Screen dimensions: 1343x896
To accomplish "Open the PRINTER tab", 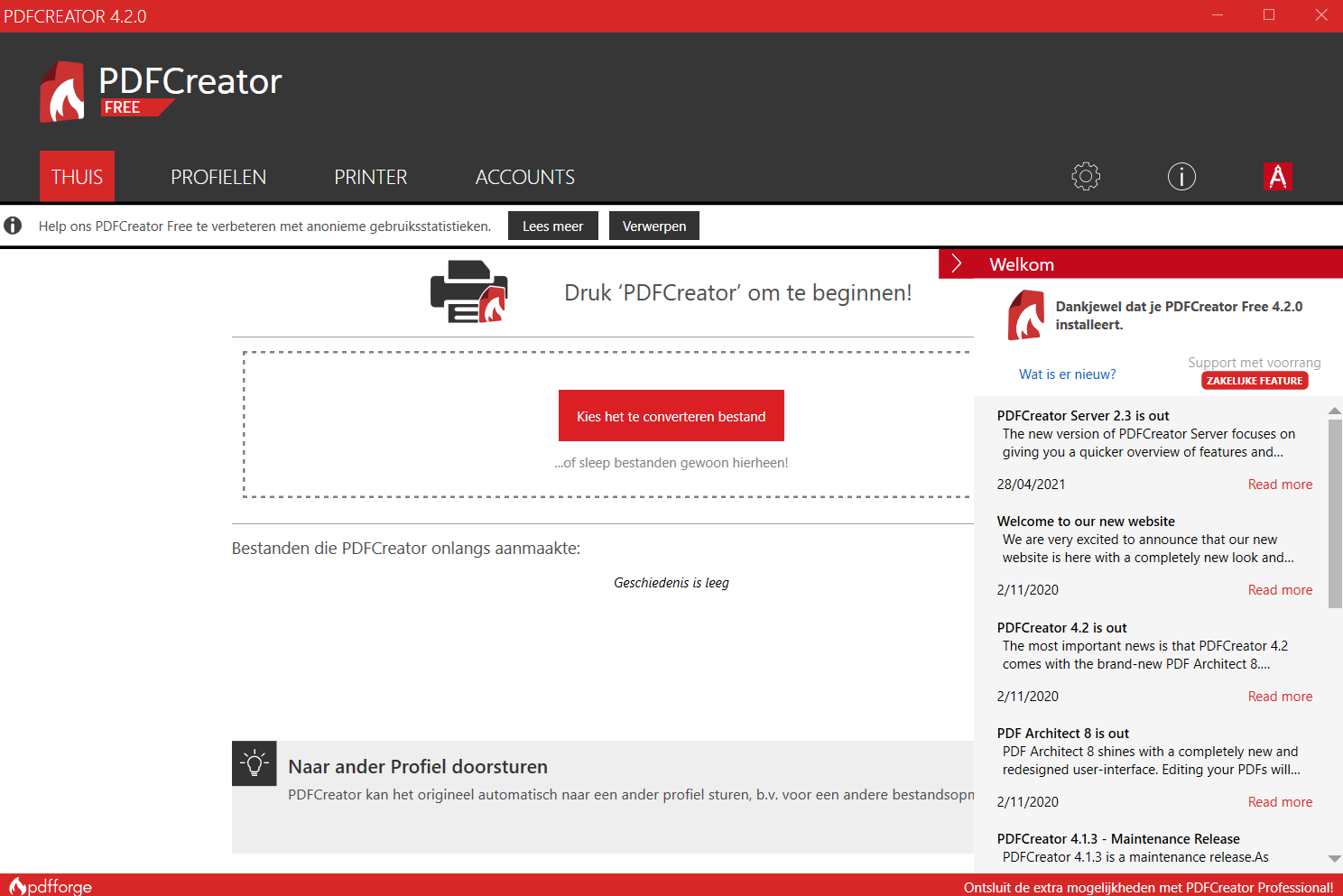I will click(371, 177).
